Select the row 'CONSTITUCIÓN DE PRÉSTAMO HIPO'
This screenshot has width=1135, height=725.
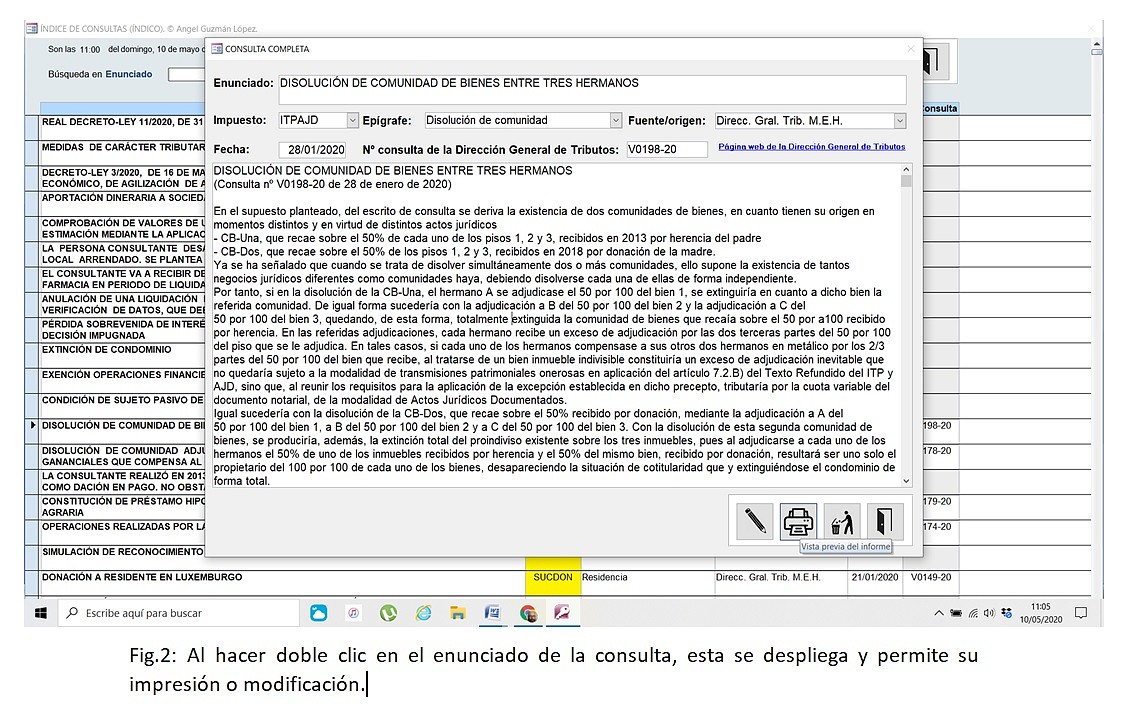pyautogui.click(x=122, y=506)
